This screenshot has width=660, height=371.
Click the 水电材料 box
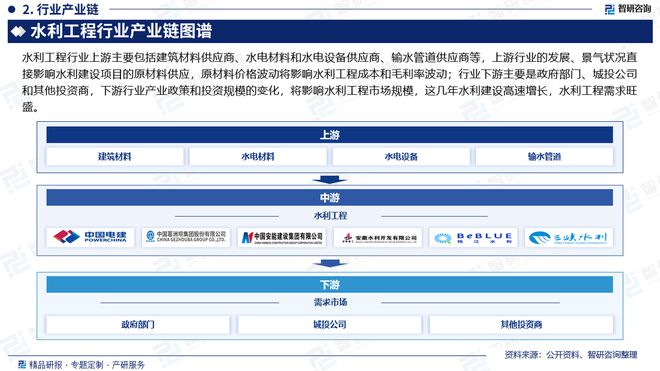(x=258, y=157)
